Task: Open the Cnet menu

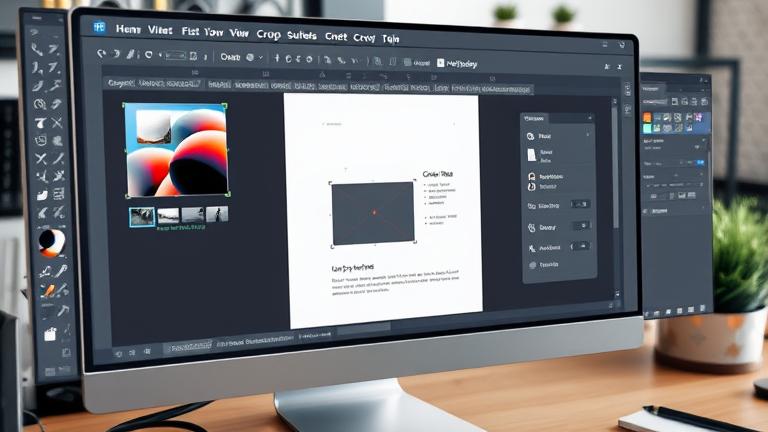Action: click(336, 36)
